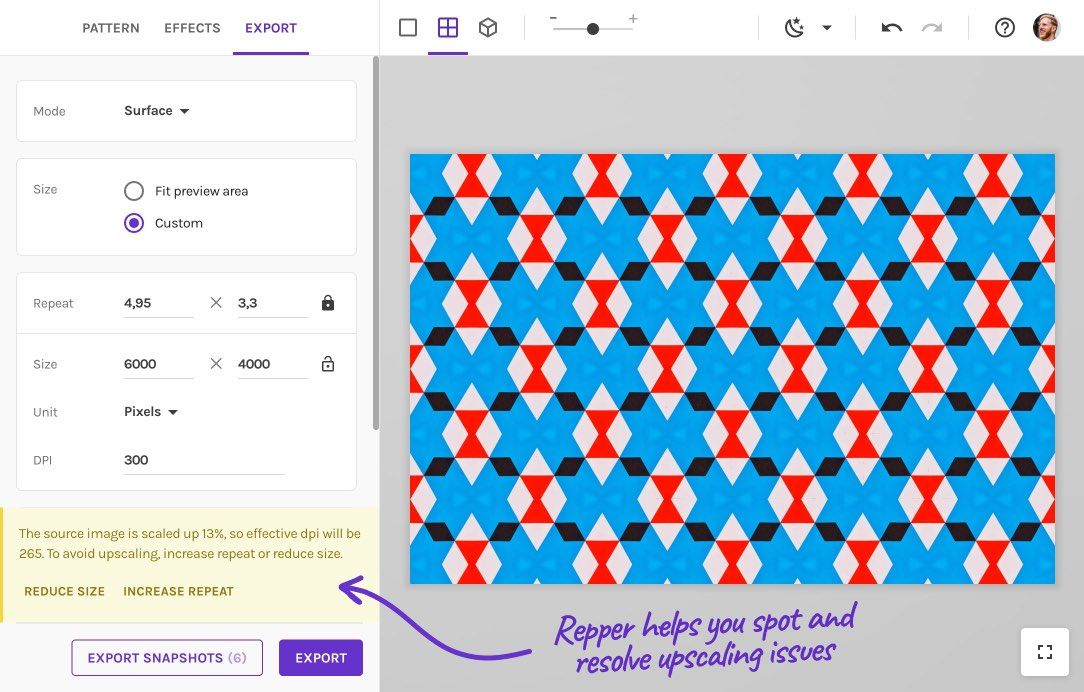
Task: Toggle the dark mode moon icon
Action: 794,28
